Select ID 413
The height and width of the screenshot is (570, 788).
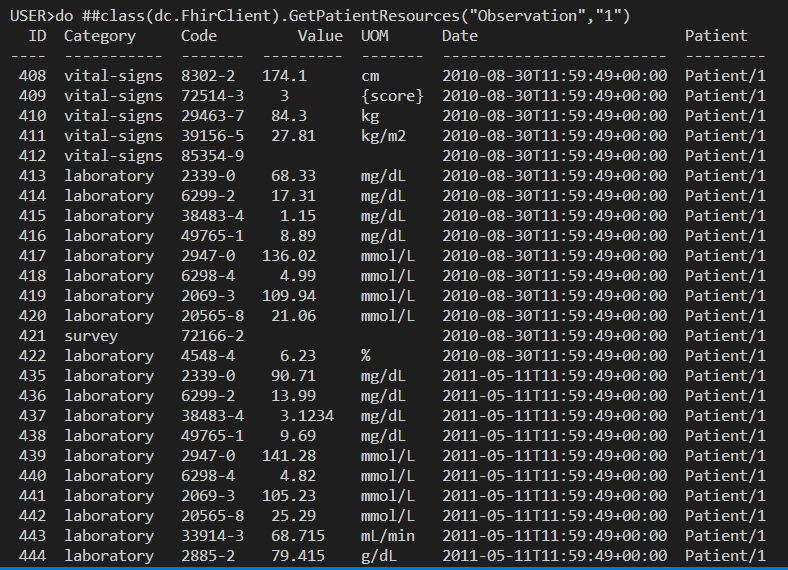pyautogui.click(x=33, y=176)
